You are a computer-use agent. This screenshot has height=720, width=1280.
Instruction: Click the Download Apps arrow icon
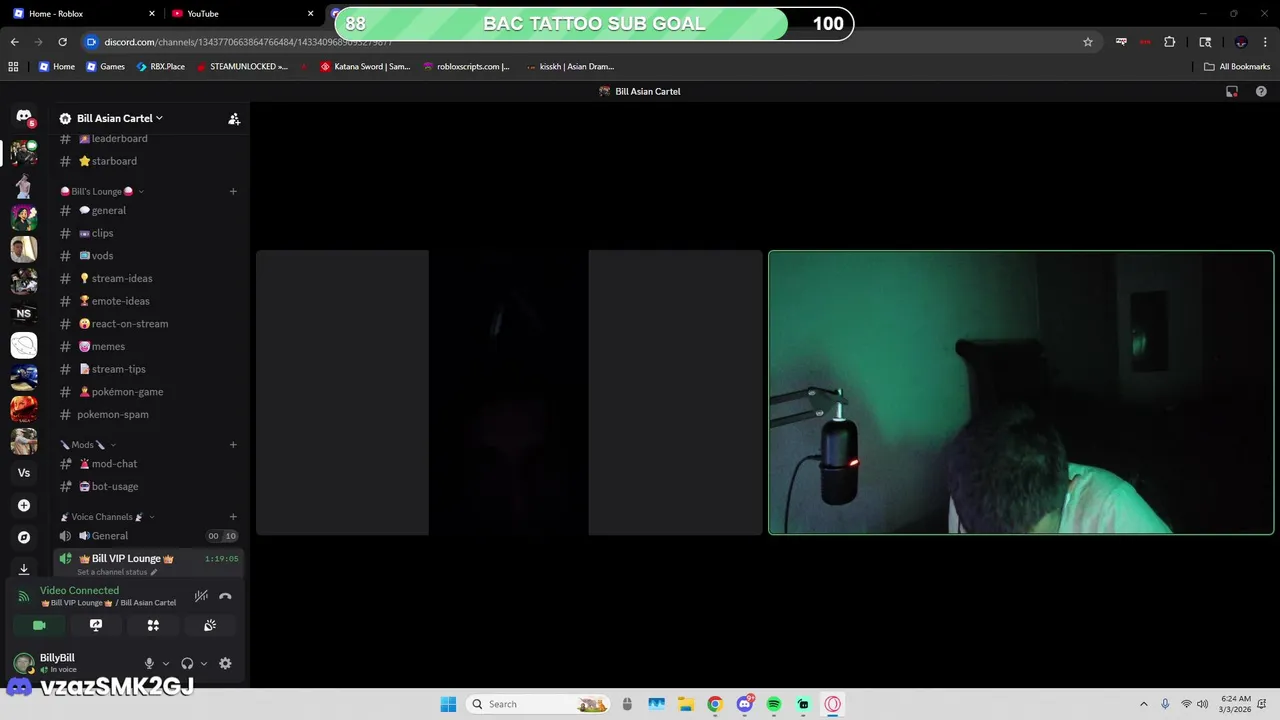coord(24,568)
